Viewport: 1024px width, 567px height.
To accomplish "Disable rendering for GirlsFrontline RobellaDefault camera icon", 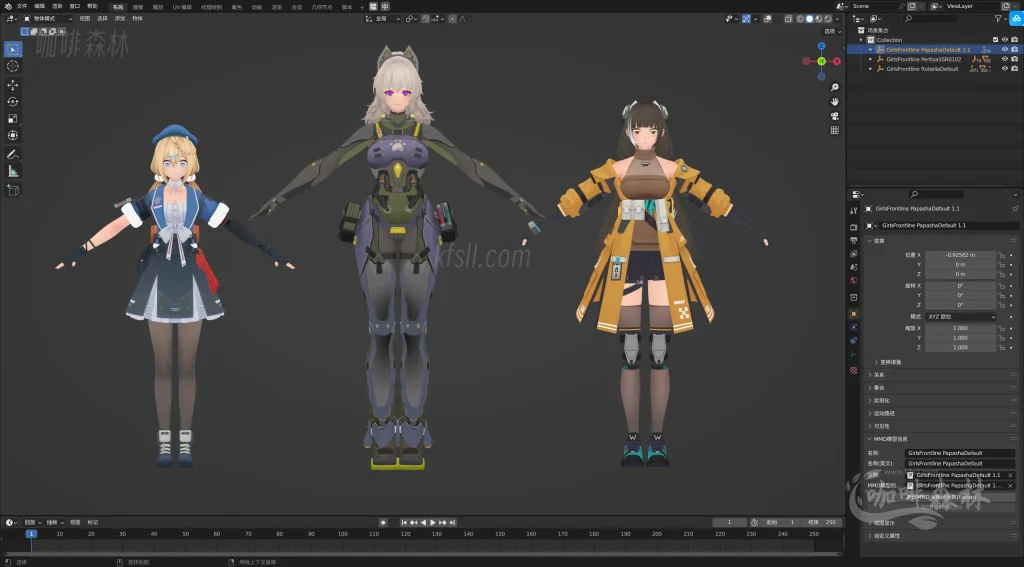I will 1015,69.
